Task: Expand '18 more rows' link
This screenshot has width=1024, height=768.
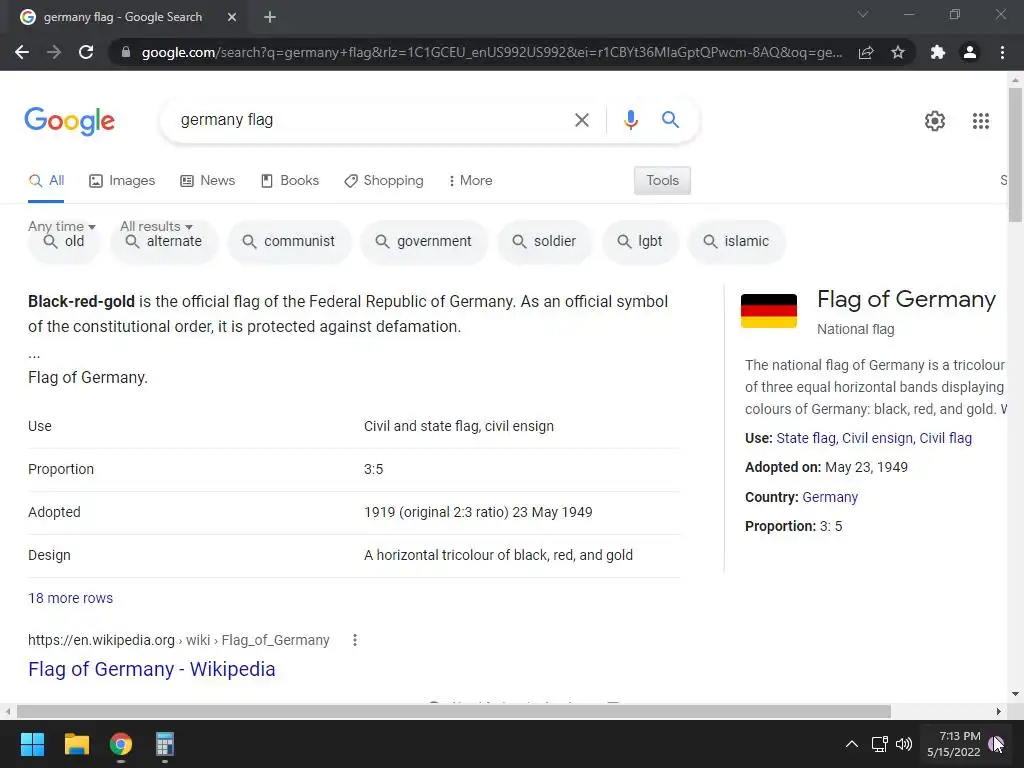Action: click(71, 598)
